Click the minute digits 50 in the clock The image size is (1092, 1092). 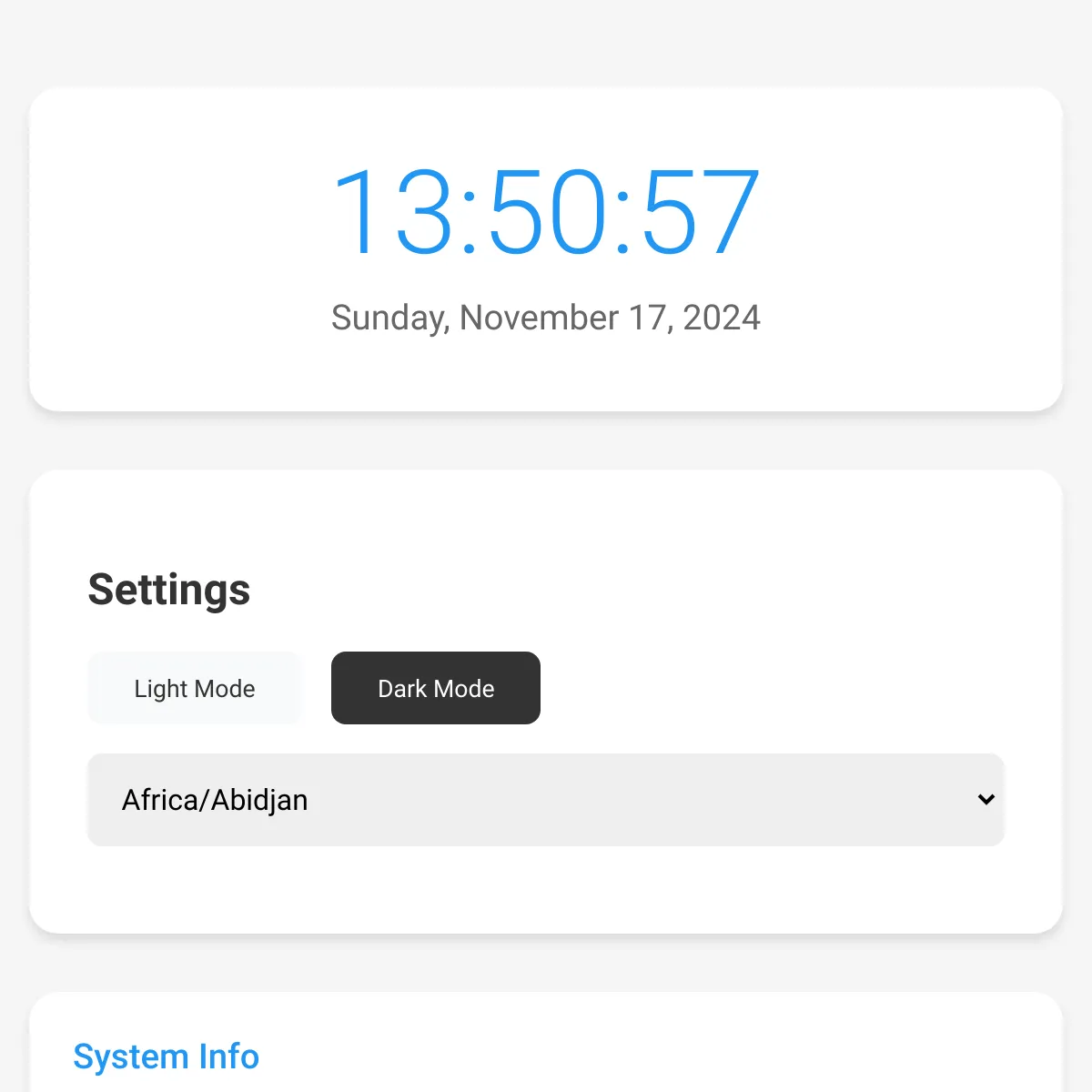coord(547,211)
